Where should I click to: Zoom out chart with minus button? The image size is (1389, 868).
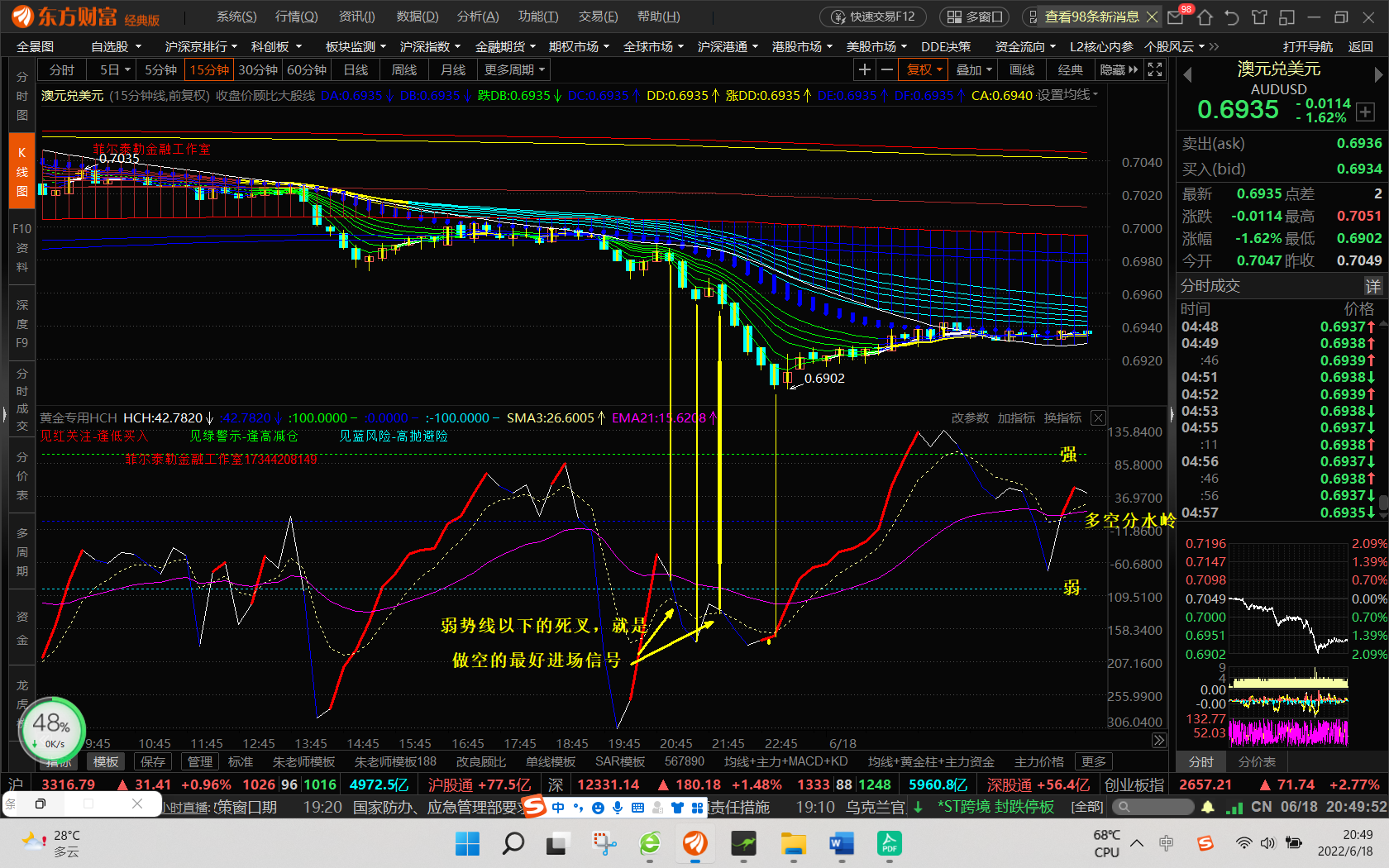click(886, 70)
